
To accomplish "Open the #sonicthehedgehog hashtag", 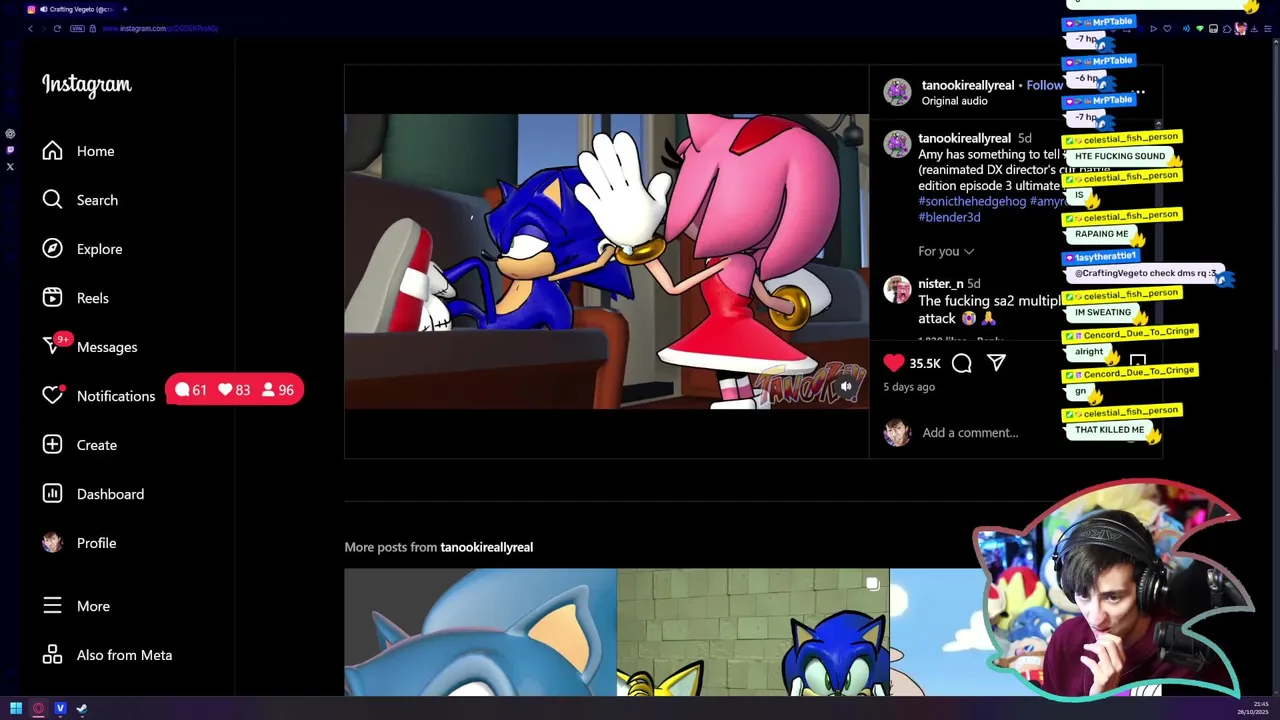I will pos(972,201).
